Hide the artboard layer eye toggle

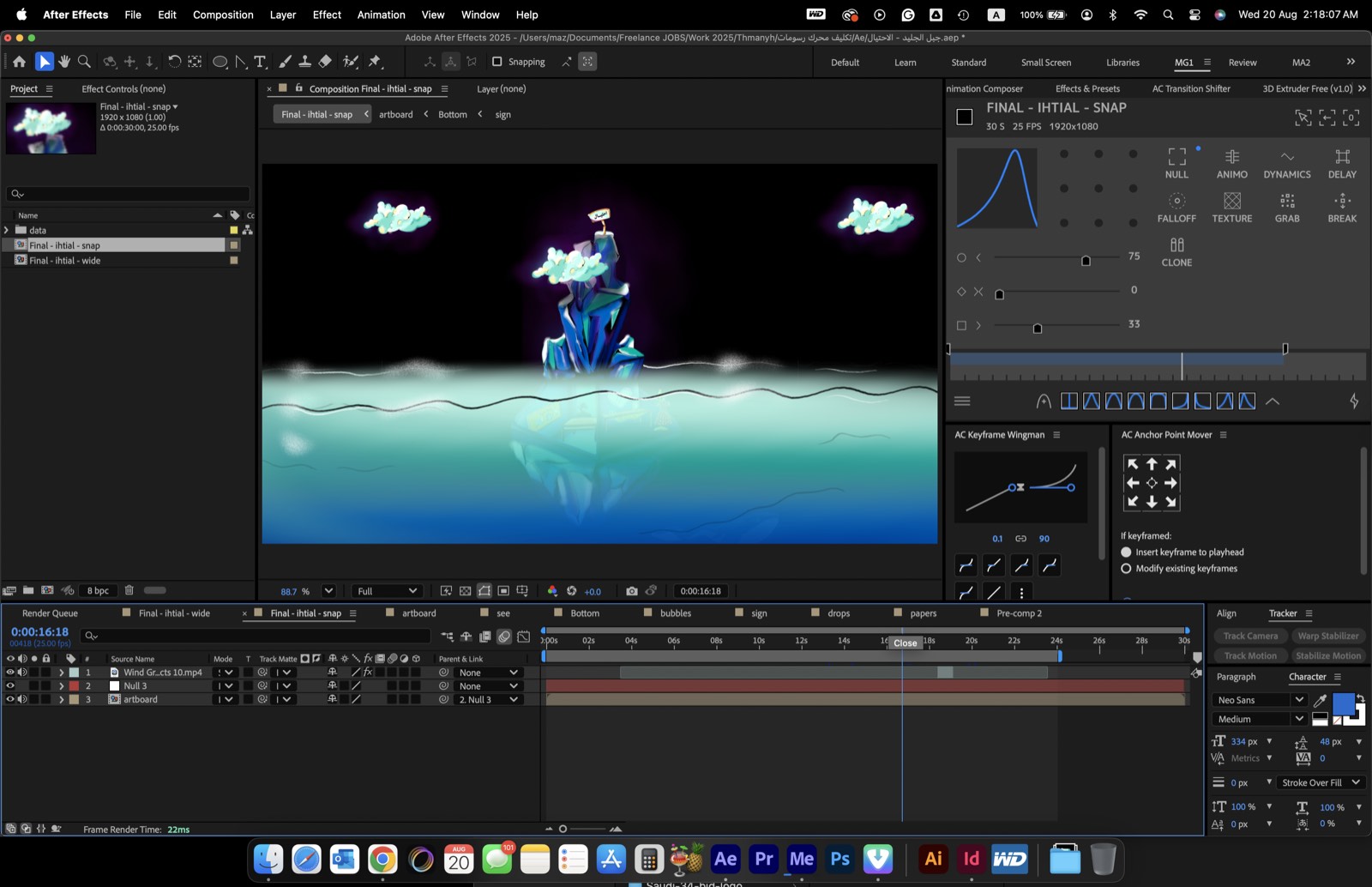click(x=10, y=699)
